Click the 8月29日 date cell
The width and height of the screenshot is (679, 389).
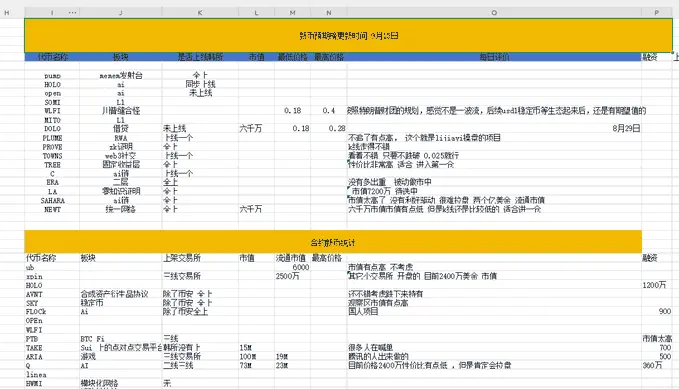pos(626,128)
